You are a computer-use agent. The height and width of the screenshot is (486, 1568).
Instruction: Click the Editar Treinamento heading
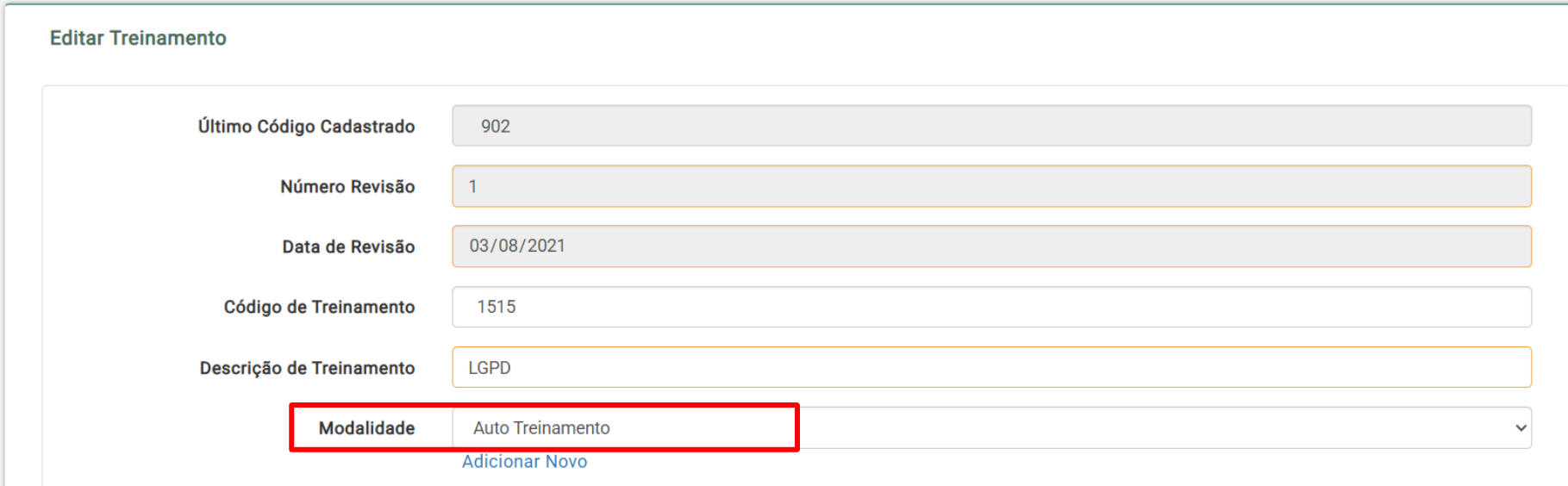(x=138, y=38)
